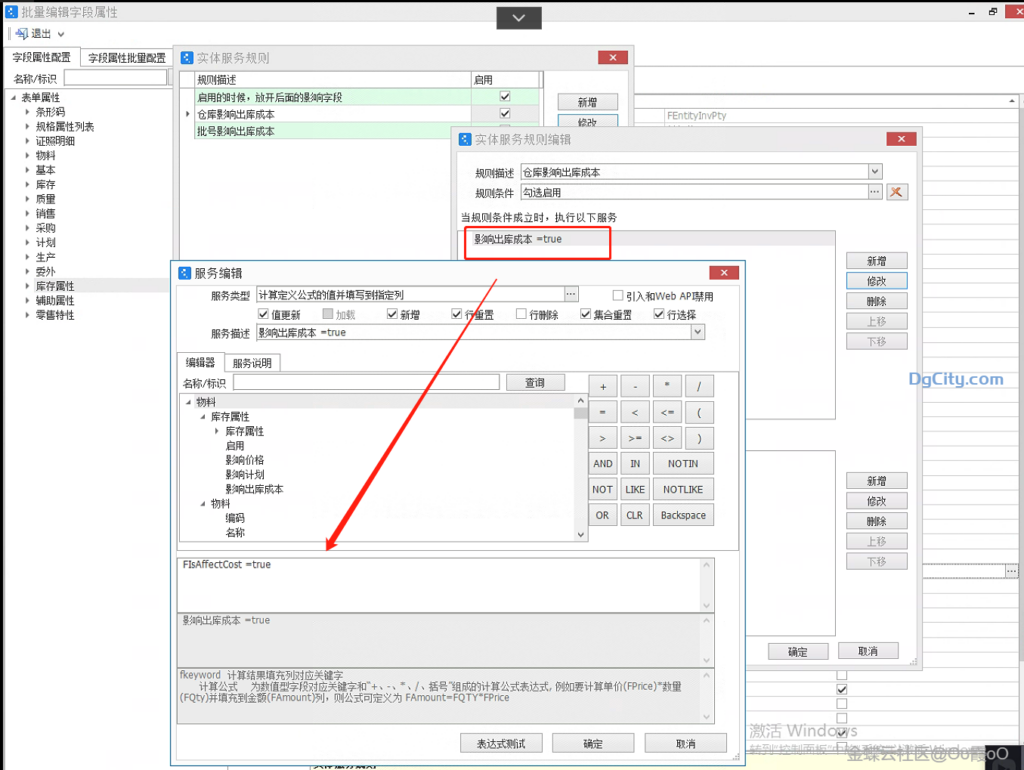1024x770 pixels.
Task: Click the 退出 exit toolbar icon
Action: [22, 34]
